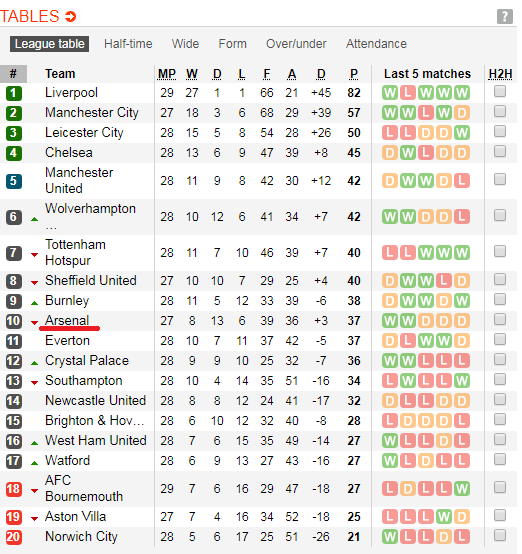The width and height of the screenshot is (522, 554).
Task: Click Burnley's green up movement arrow
Action: point(34,303)
